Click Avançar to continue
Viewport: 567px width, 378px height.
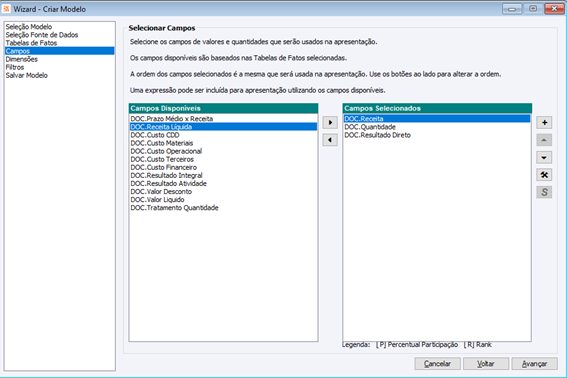tap(534, 364)
